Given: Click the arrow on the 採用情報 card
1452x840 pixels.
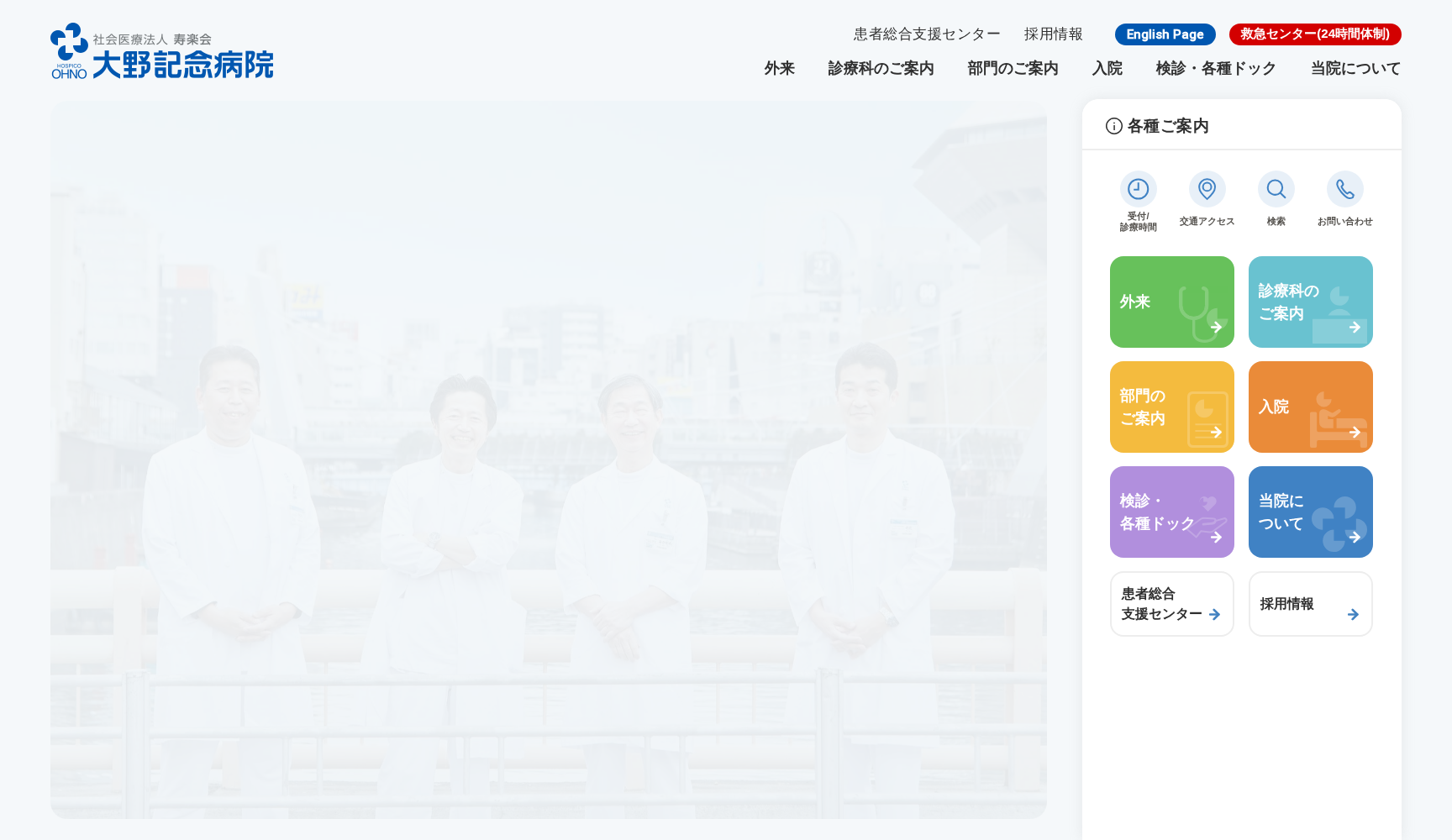Looking at the screenshot, I should (1354, 614).
